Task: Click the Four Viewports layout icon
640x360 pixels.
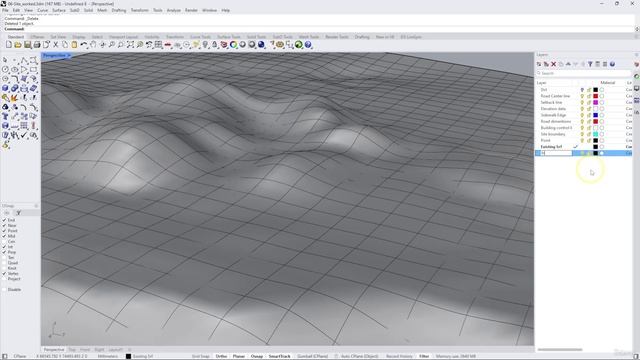Action: click(158, 44)
